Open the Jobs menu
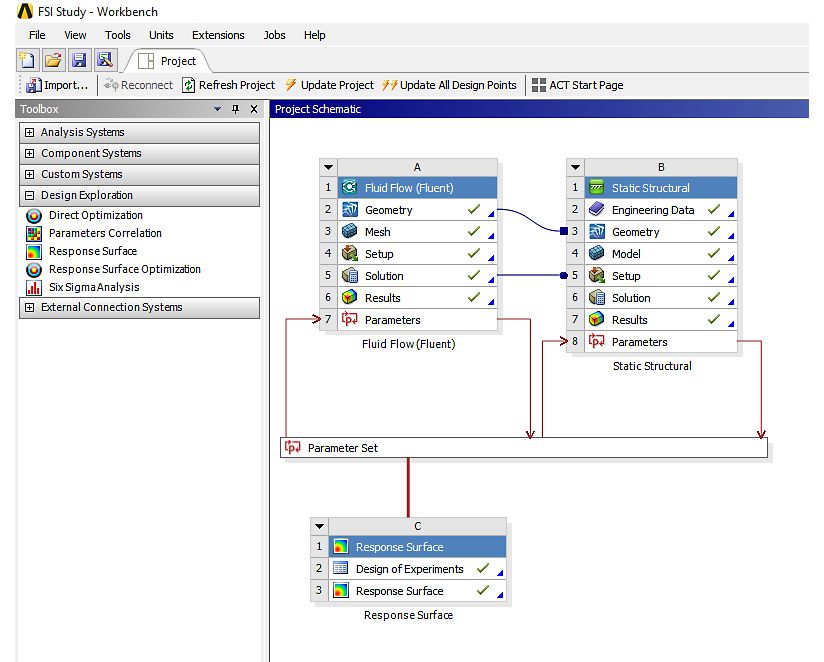Screen dimensions: 824x662 pyautogui.click(x=274, y=35)
